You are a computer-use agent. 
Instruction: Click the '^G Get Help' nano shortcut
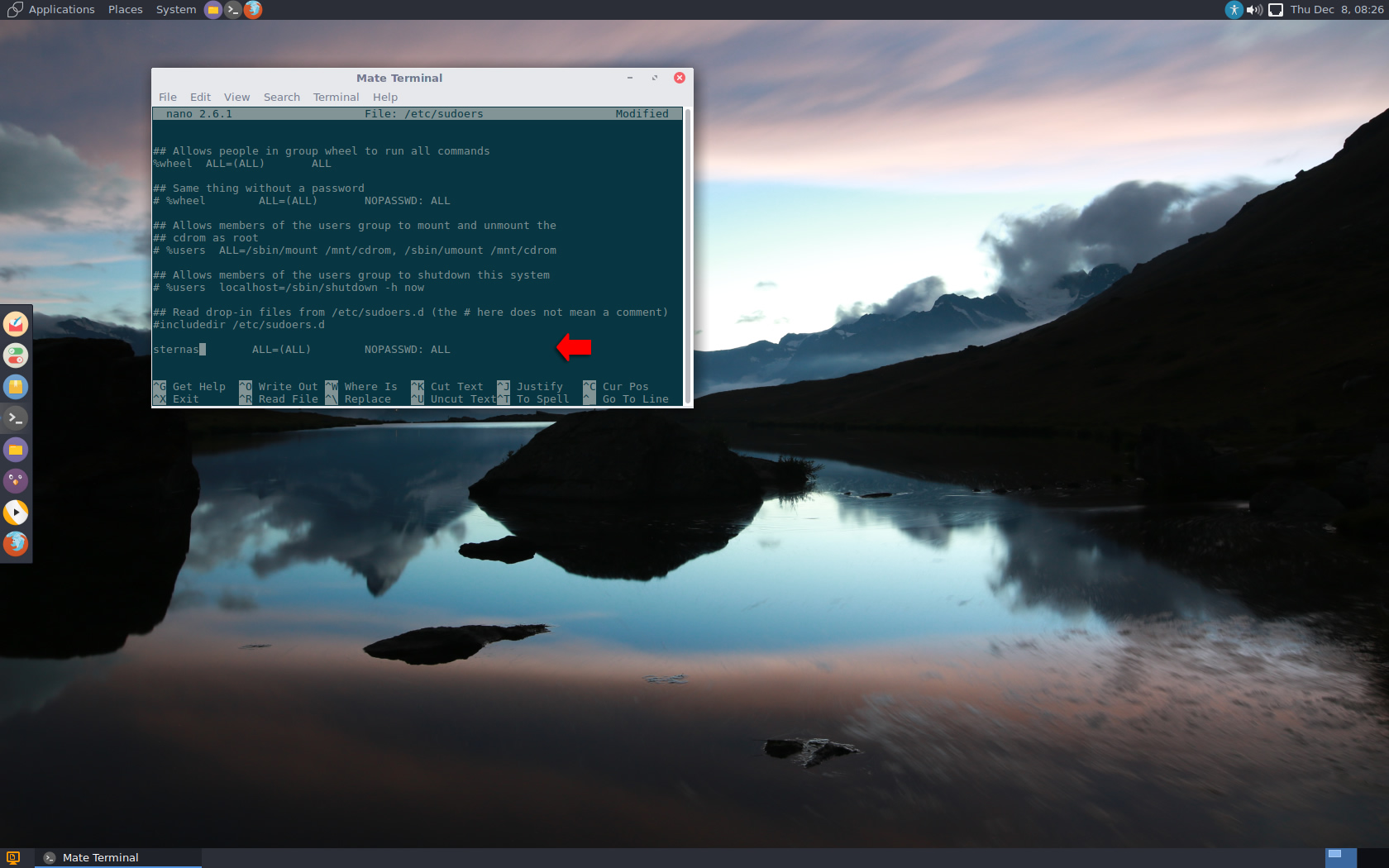[189, 387]
